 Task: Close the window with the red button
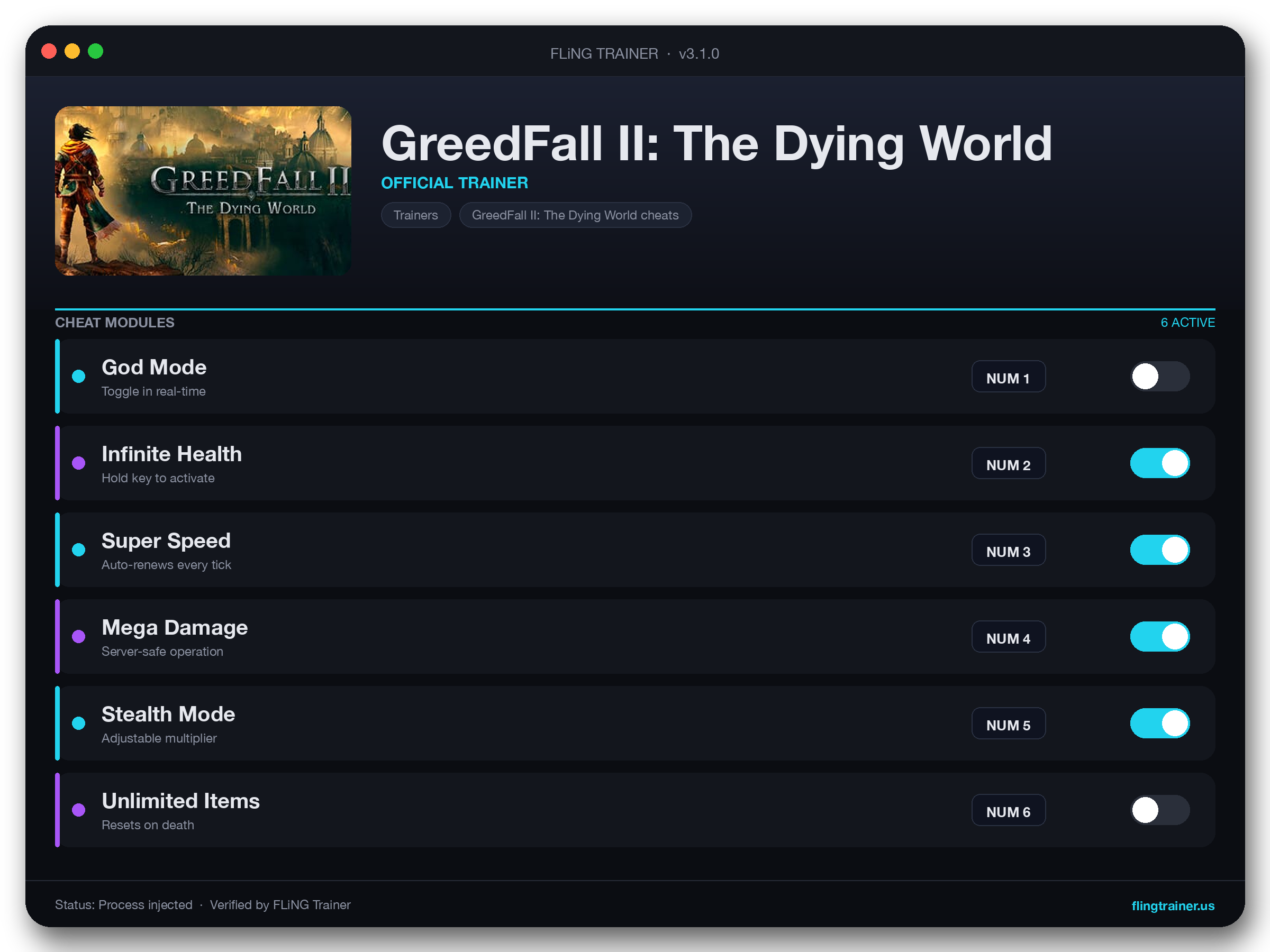(49, 52)
